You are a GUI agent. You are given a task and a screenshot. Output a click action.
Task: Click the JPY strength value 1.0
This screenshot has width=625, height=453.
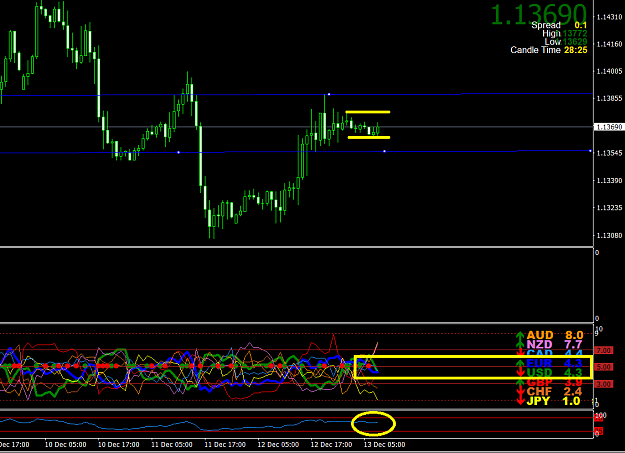coord(571,401)
